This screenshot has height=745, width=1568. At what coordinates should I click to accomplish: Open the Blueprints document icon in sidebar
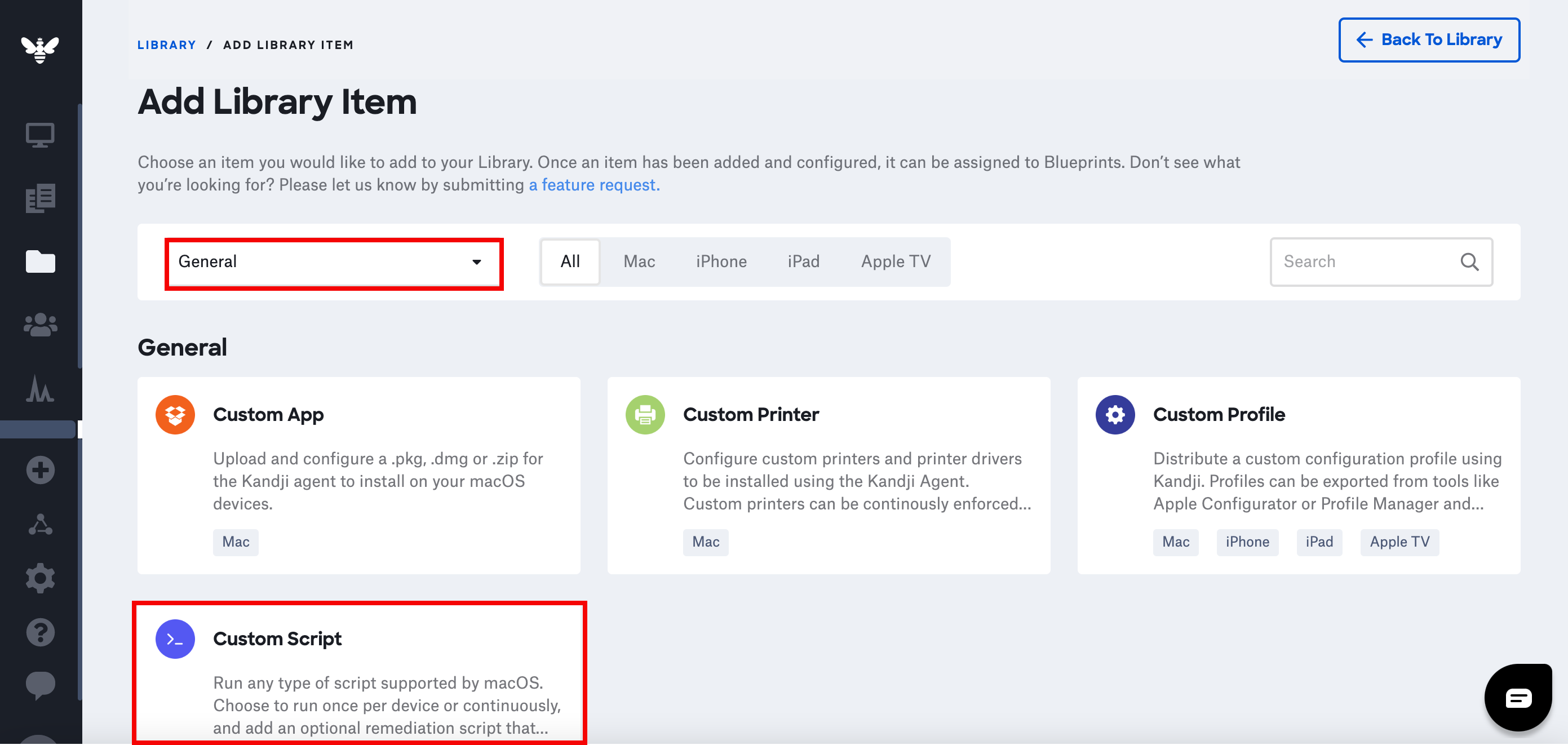(x=40, y=198)
